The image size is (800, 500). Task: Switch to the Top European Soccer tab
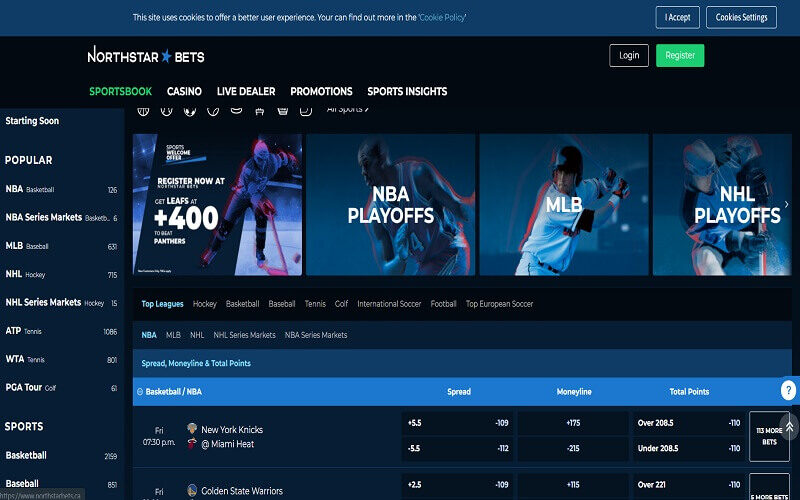[499, 304]
